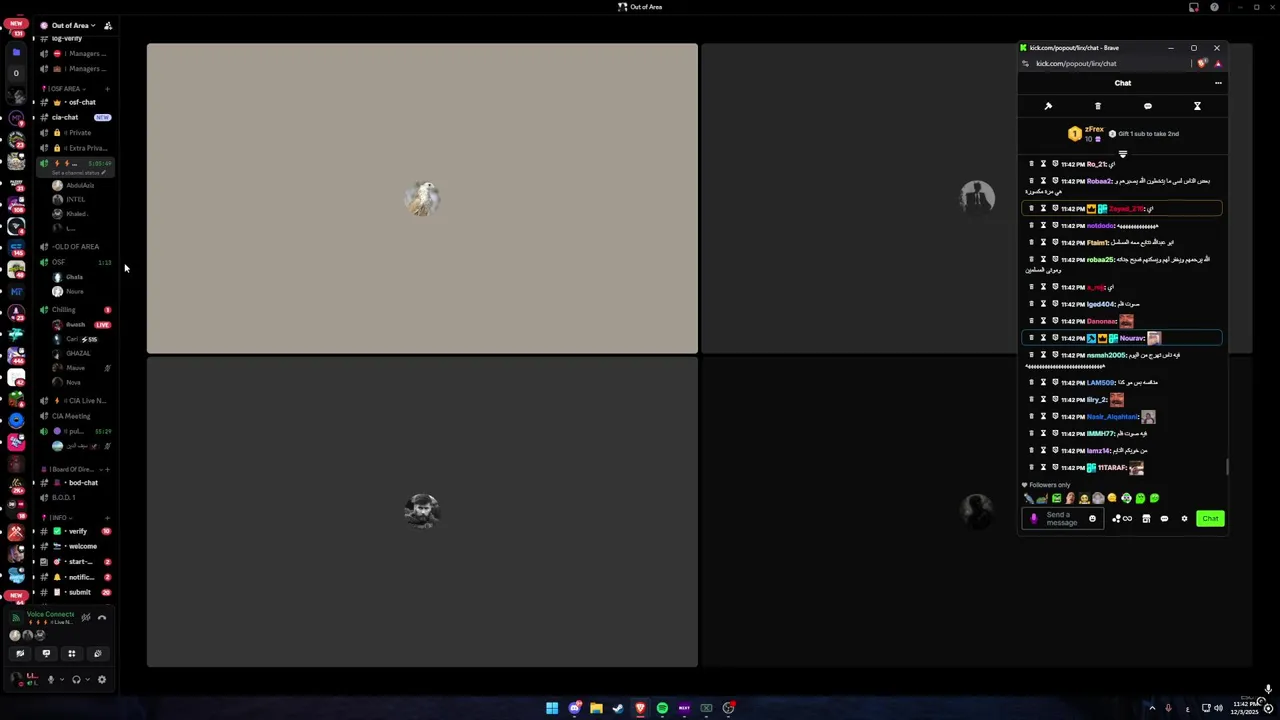Watch the LIVE stream in Chilling channel
This screenshot has width=1280, height=720.
click(x=102, y=325)
